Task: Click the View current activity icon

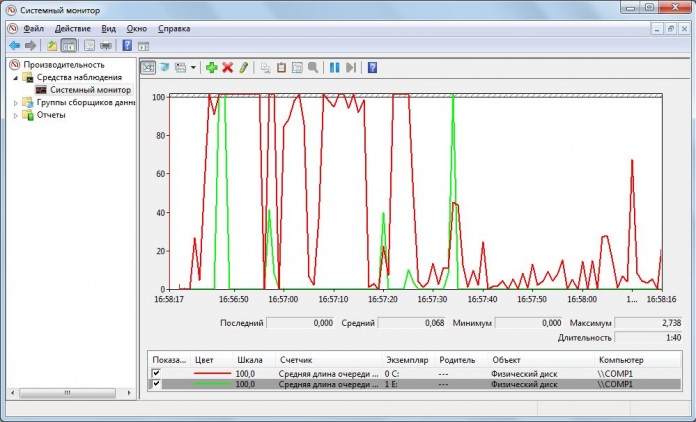Action: click(x=147, y=68)
